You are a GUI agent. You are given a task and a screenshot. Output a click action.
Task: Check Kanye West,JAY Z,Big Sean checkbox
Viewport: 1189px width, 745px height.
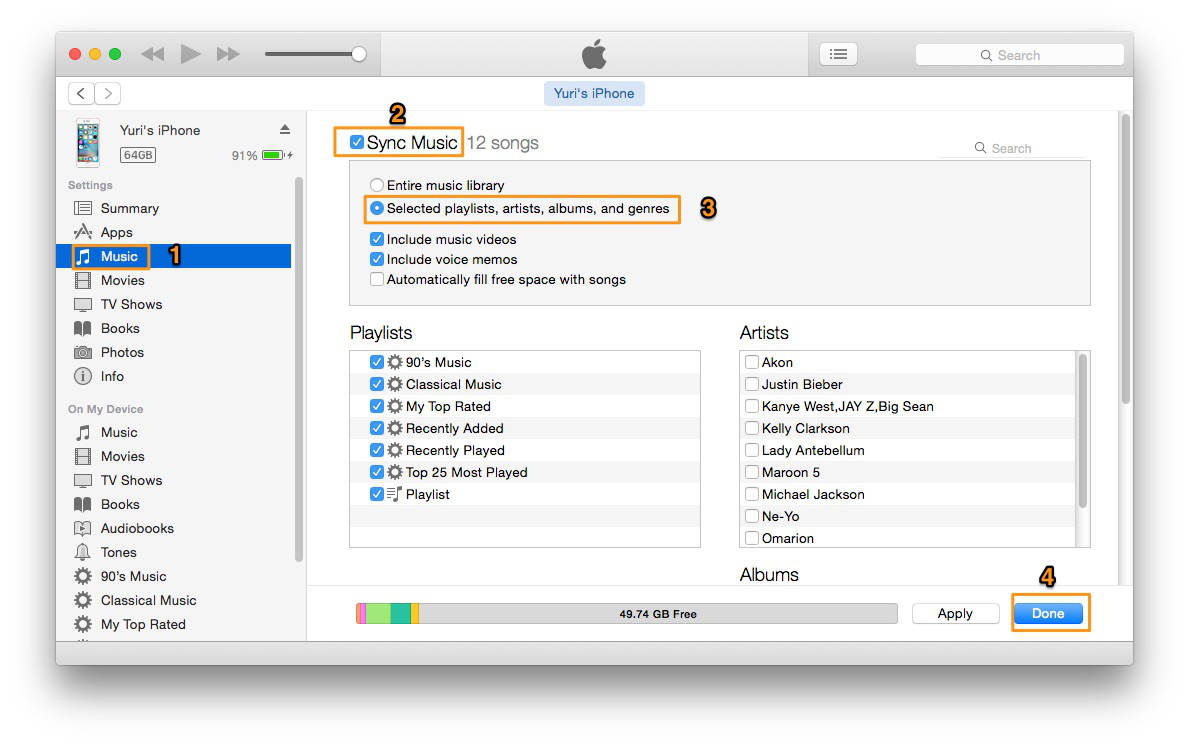click(751, 406)
